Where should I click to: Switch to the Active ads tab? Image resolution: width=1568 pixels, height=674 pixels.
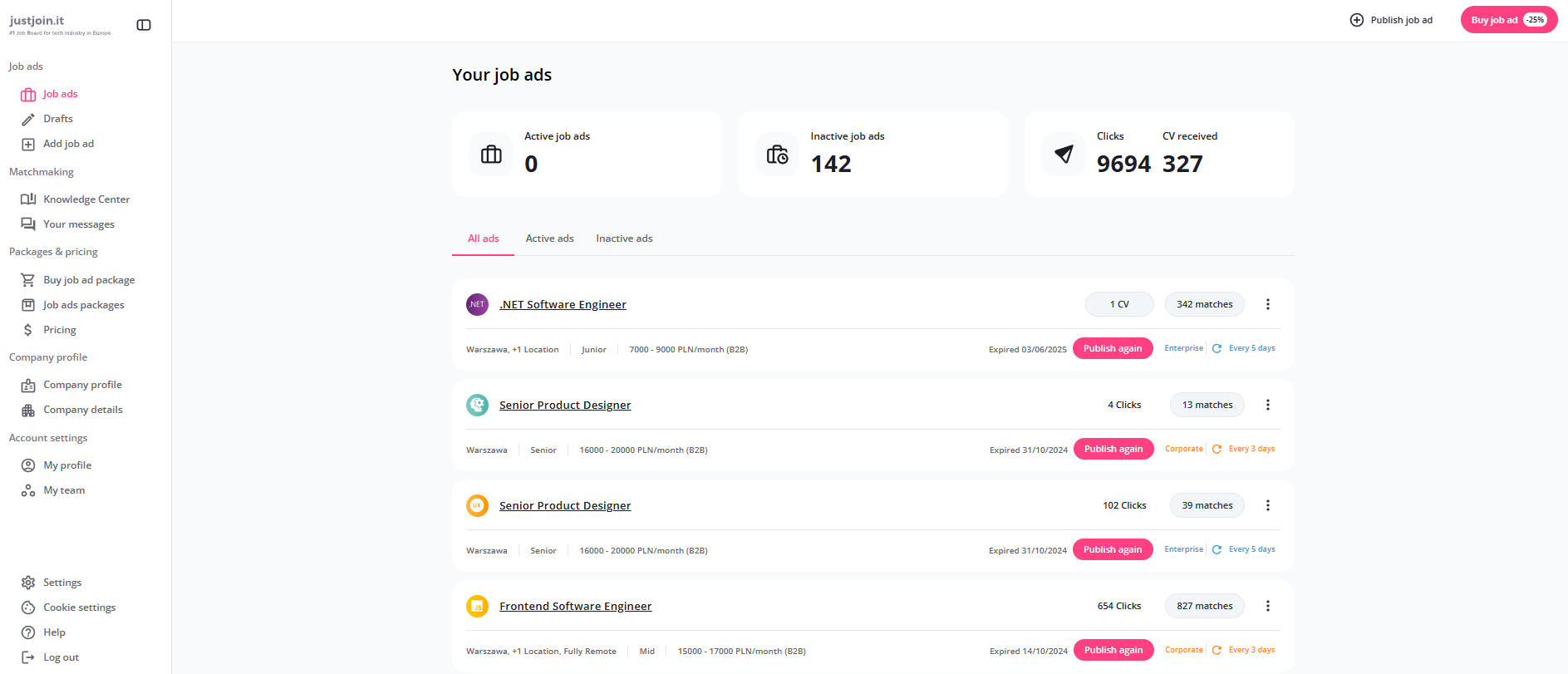coord(549,239)
